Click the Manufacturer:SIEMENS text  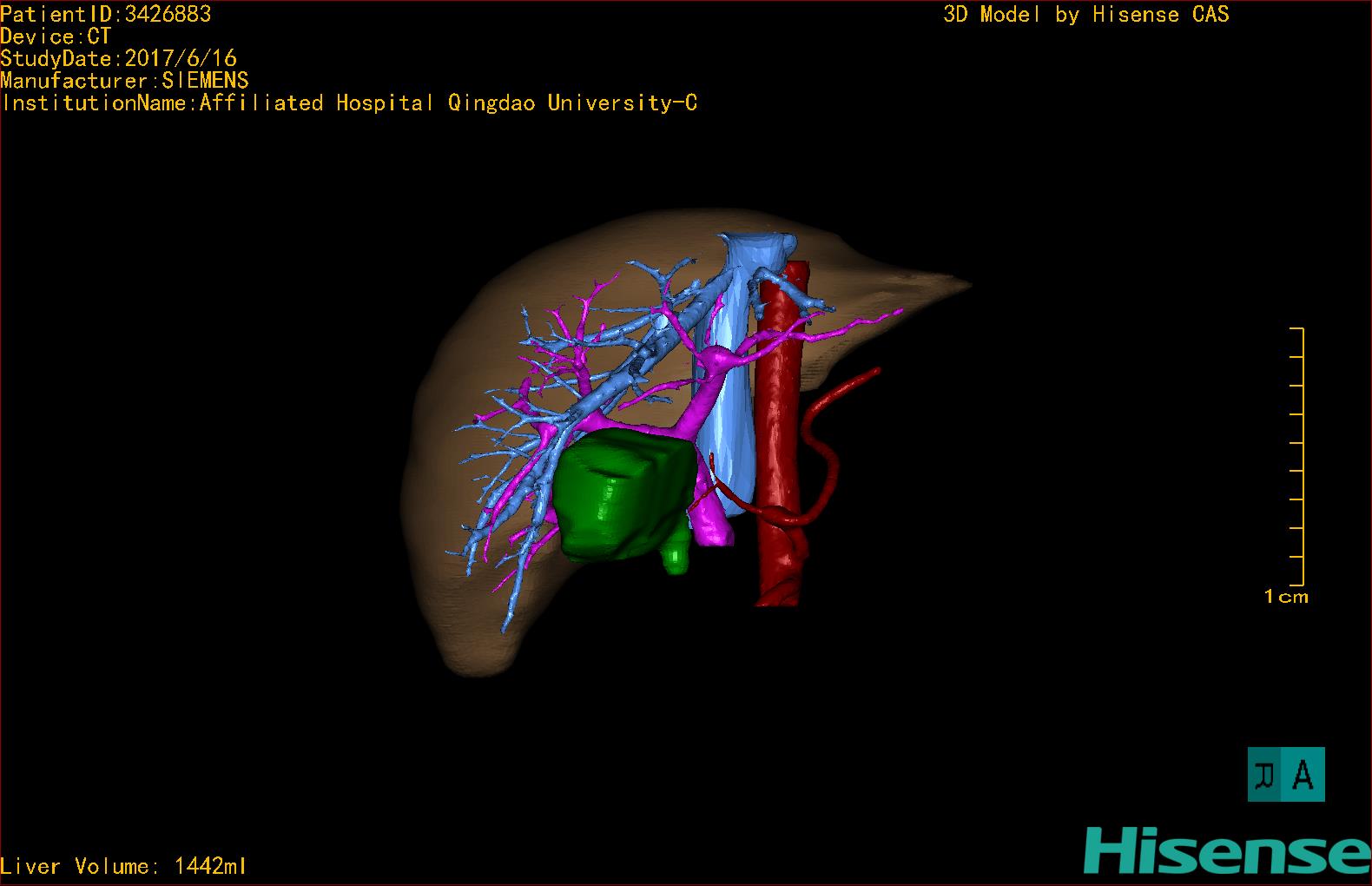[124, 81]
